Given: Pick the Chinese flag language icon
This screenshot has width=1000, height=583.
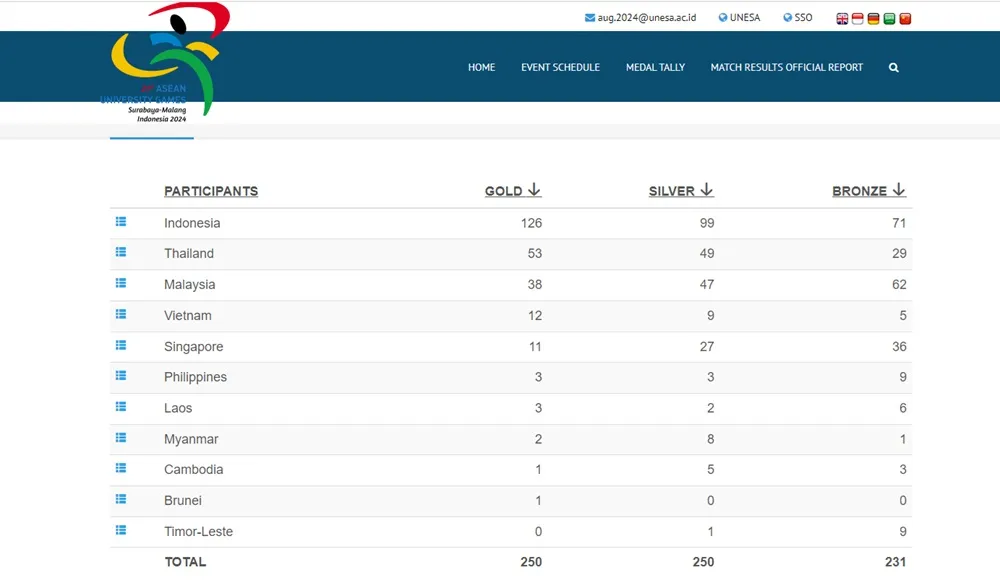Looking at the screenshot, I should point(905,18).
